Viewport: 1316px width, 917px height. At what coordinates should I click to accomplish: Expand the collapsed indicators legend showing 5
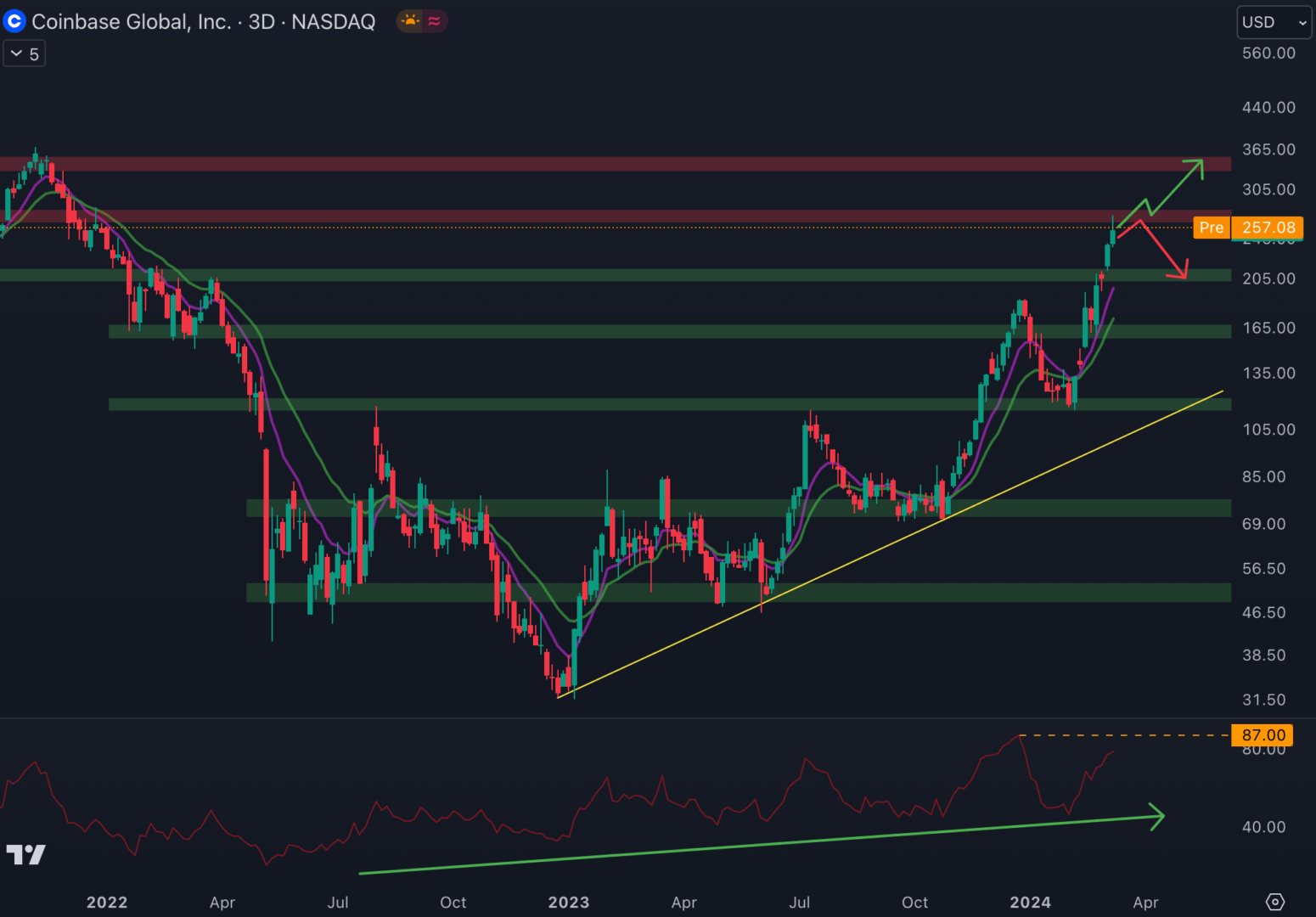[25, 54]
